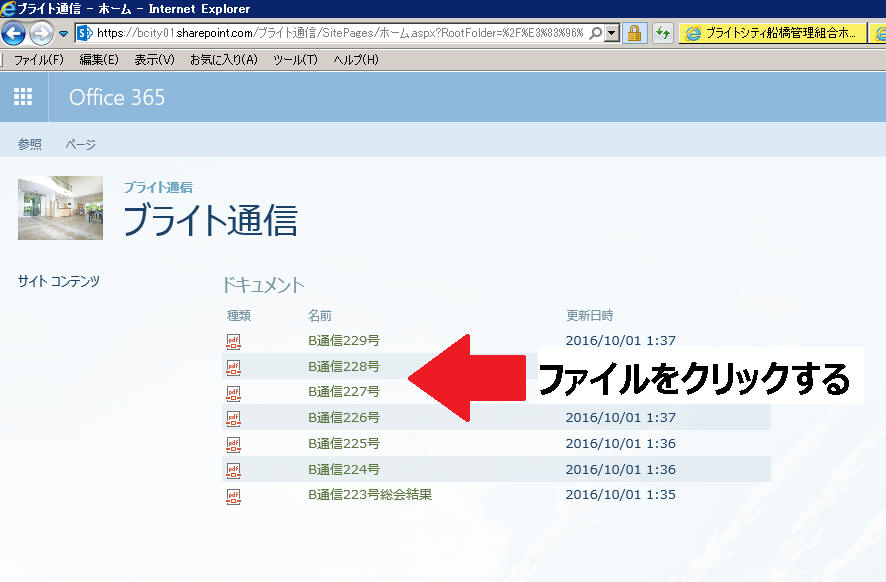The height and width of the screenshot is (582, 886).
Task: Click the small ブライト通信 breadcrumb link
Action: pos(158,187)
